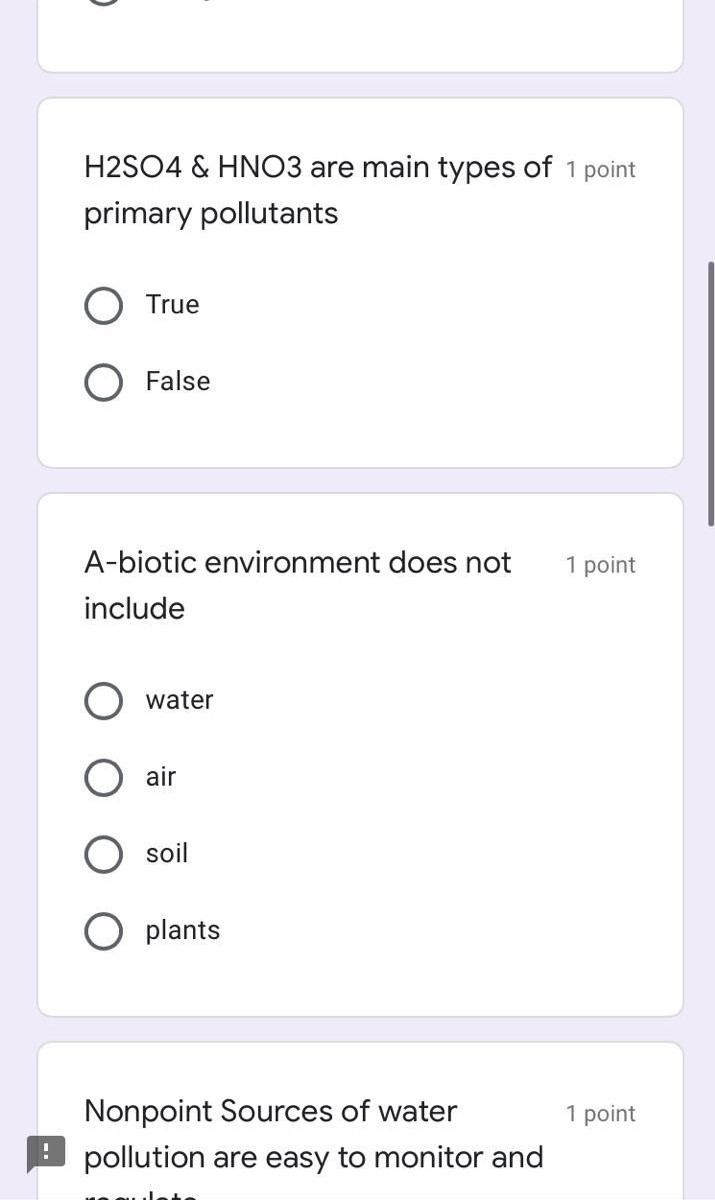Click the True answer label text
The image size is (715, 1200).
click(172, 305)
